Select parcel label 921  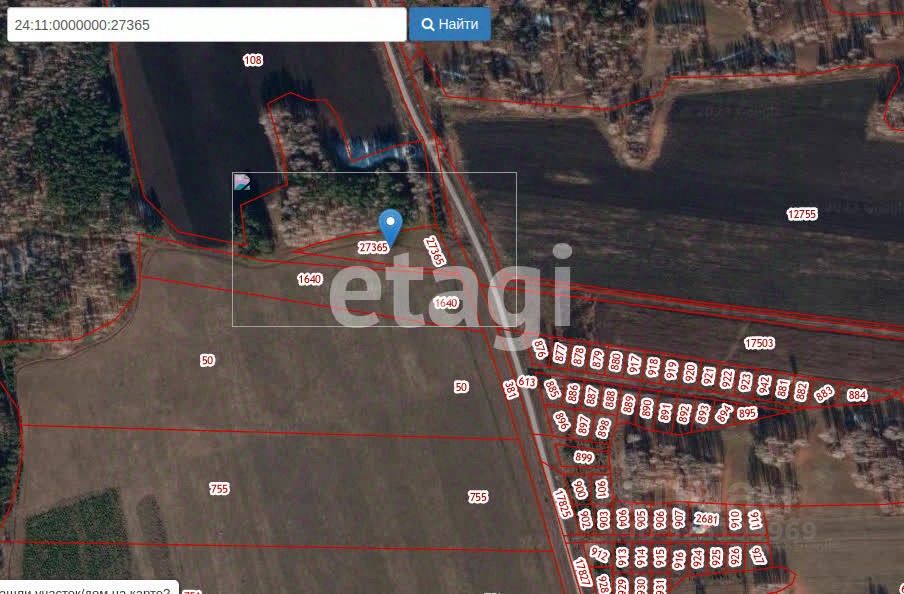(708, 376)
